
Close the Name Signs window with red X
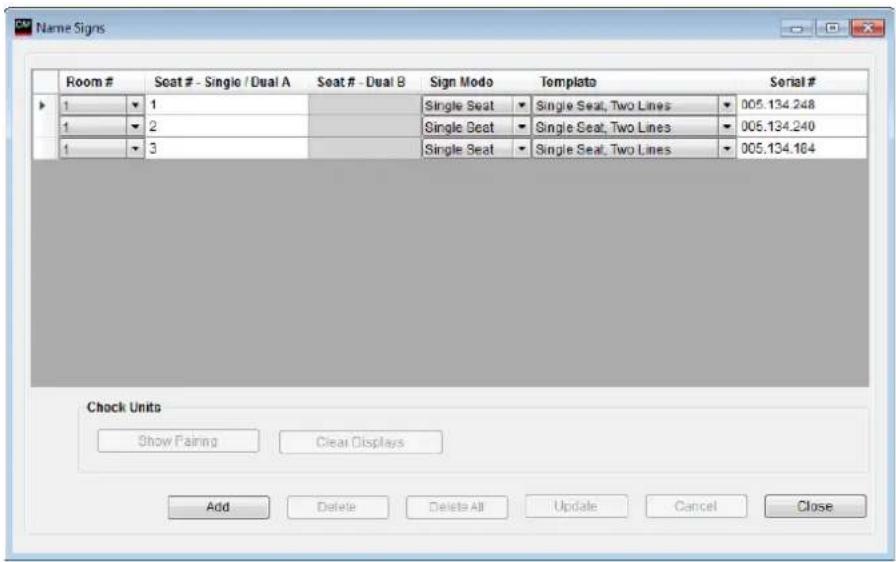(867, 28)
